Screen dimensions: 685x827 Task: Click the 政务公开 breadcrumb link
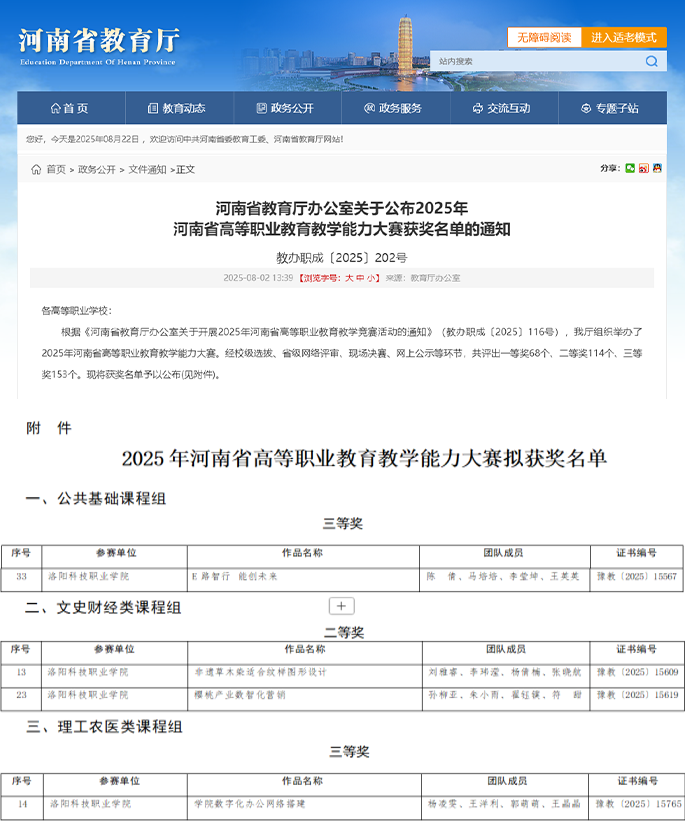97,169
